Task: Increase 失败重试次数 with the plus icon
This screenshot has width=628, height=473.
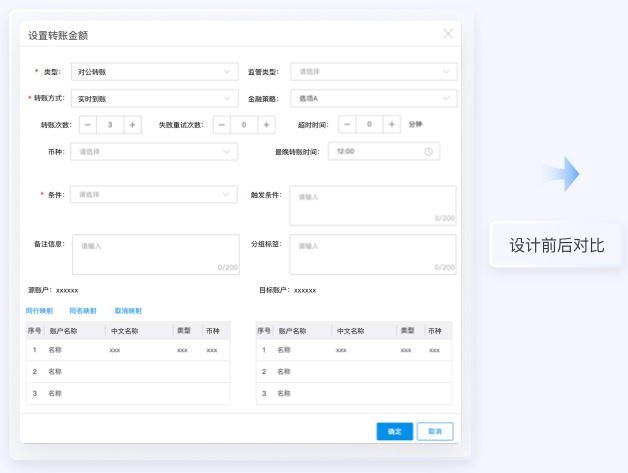Action: click(x=267, y=125)
